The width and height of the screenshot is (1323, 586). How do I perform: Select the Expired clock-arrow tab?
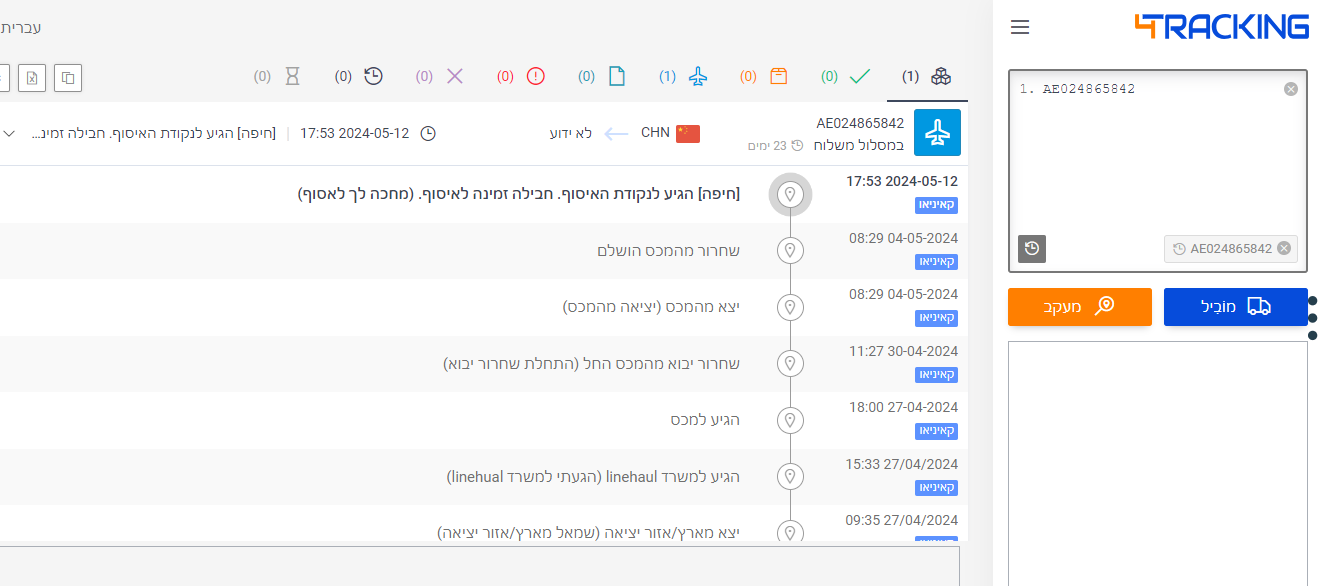point(359,76)
